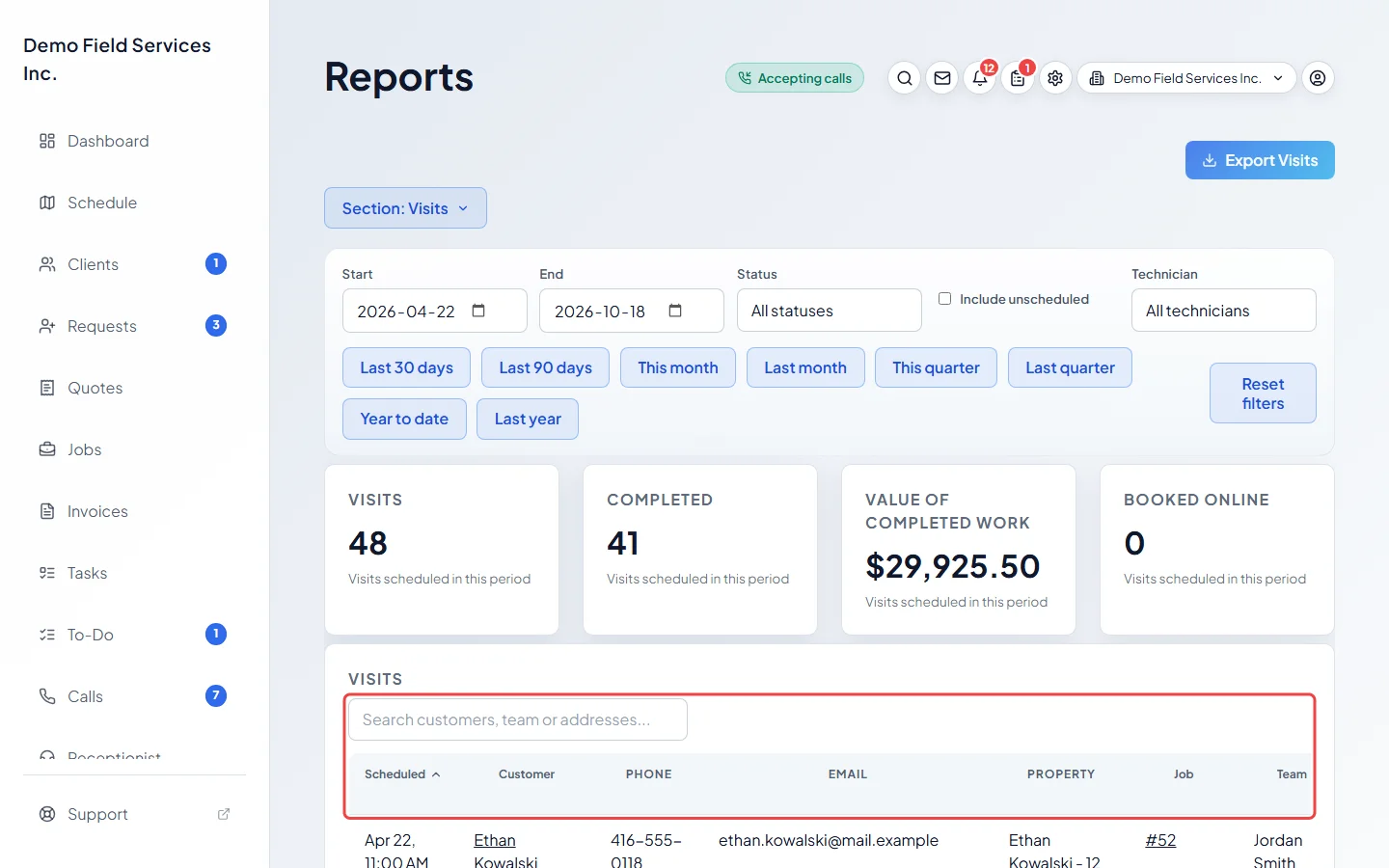Open the Start date calendar picker icon
The height and width of the screenshot is (868, 1389).
click(478, 311)
